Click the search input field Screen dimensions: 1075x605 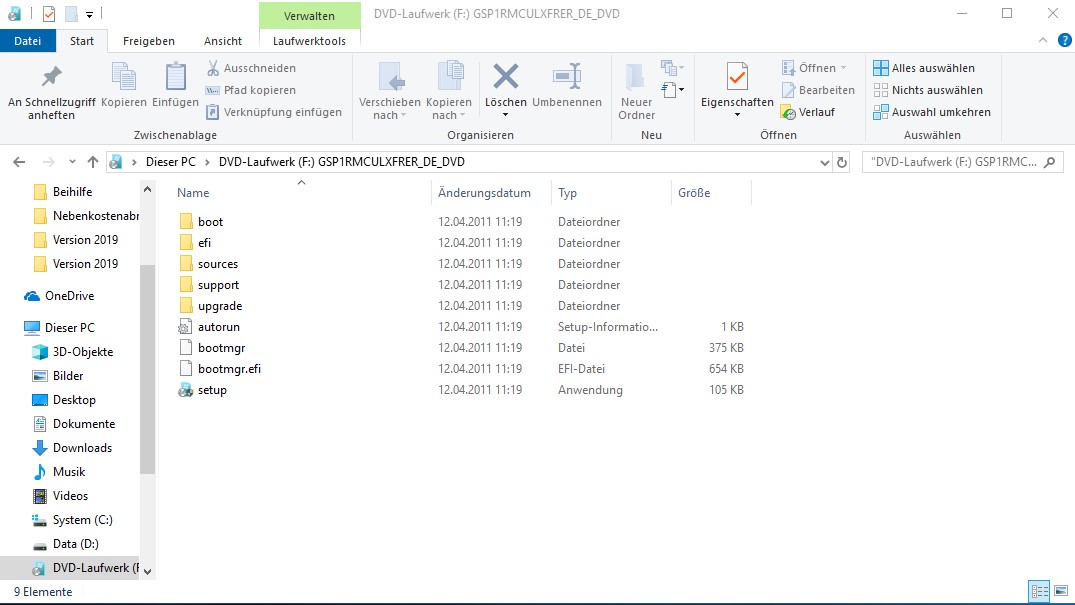pyautogui.click(x=954, y=162)
